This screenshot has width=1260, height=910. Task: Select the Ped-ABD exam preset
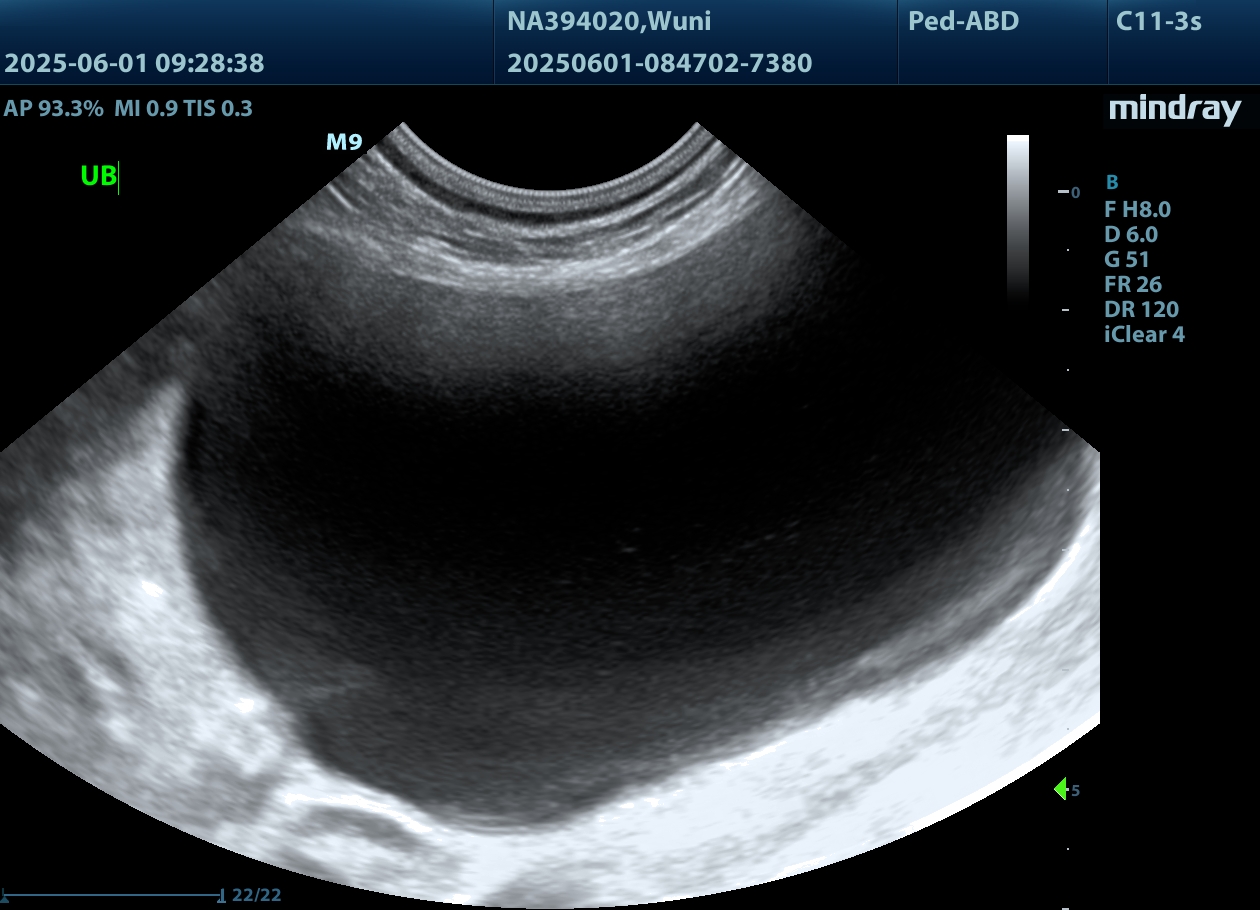tap(963, 21)
